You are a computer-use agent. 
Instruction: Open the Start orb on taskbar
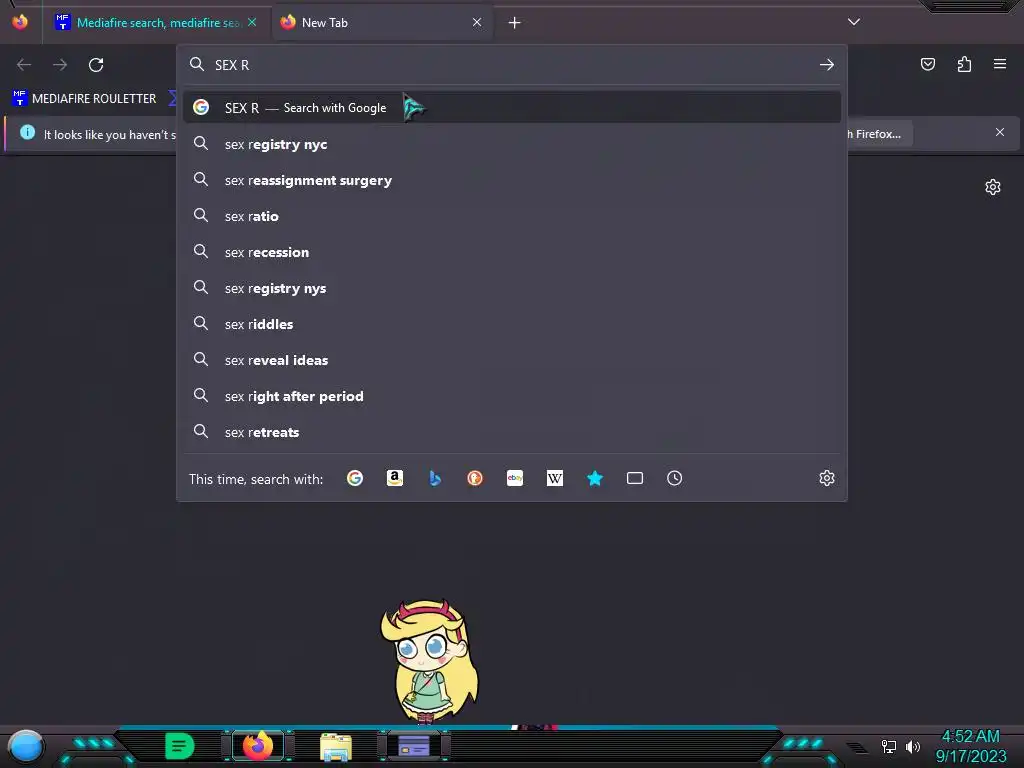(26, 746)
